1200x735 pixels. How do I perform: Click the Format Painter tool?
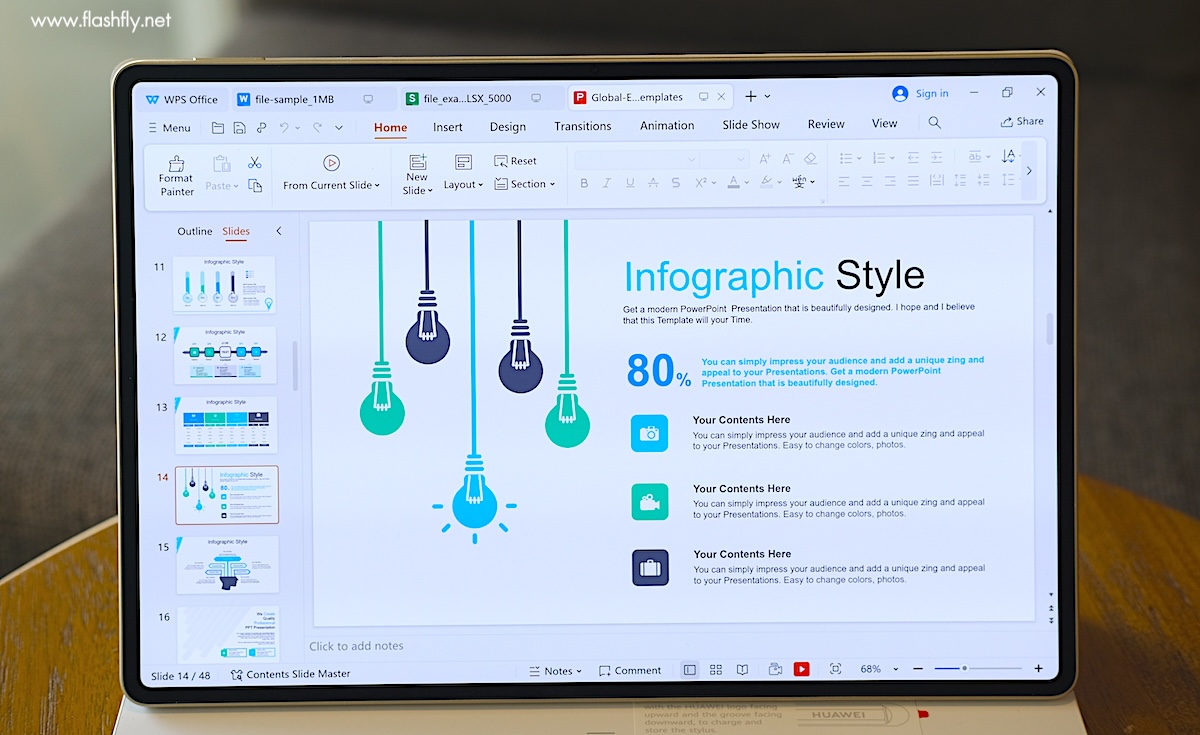[x=176, y=175]
